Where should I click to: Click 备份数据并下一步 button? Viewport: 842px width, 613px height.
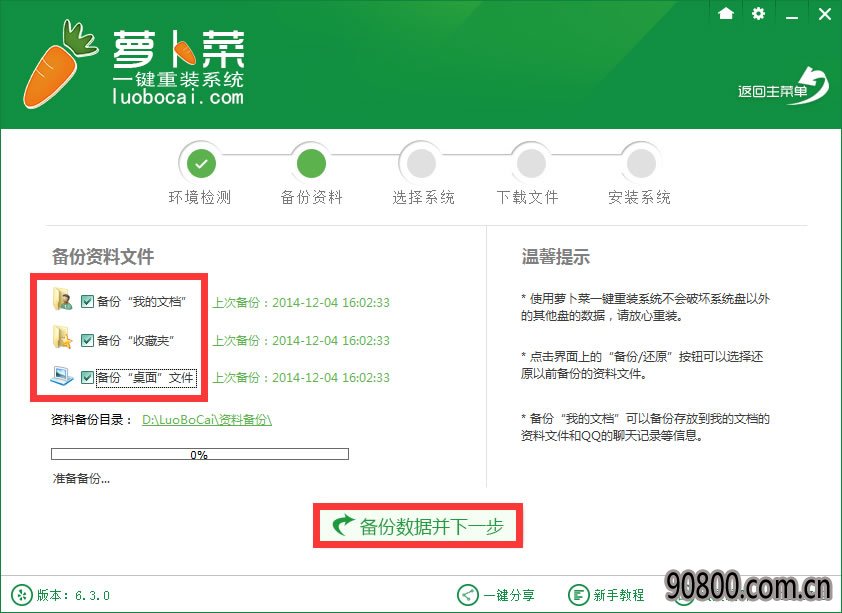click(418, 526)
